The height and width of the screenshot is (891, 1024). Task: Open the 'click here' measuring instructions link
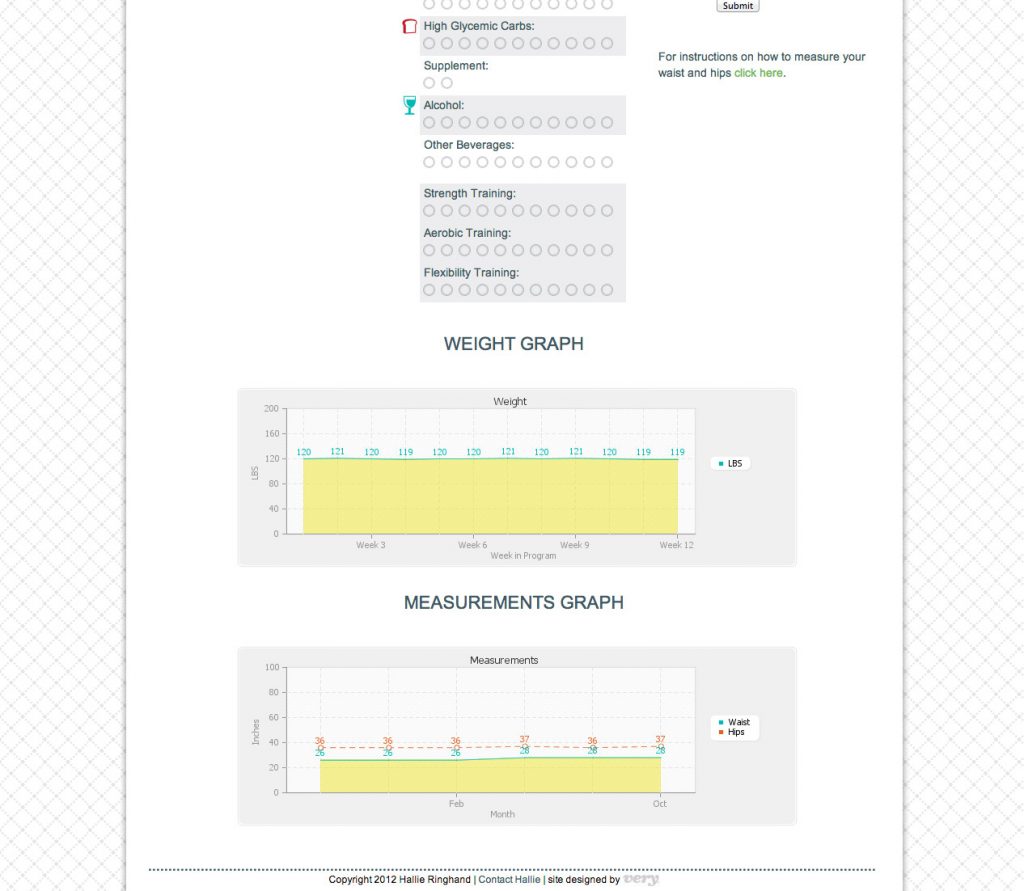pyautogui.click(x=758, y=73)
